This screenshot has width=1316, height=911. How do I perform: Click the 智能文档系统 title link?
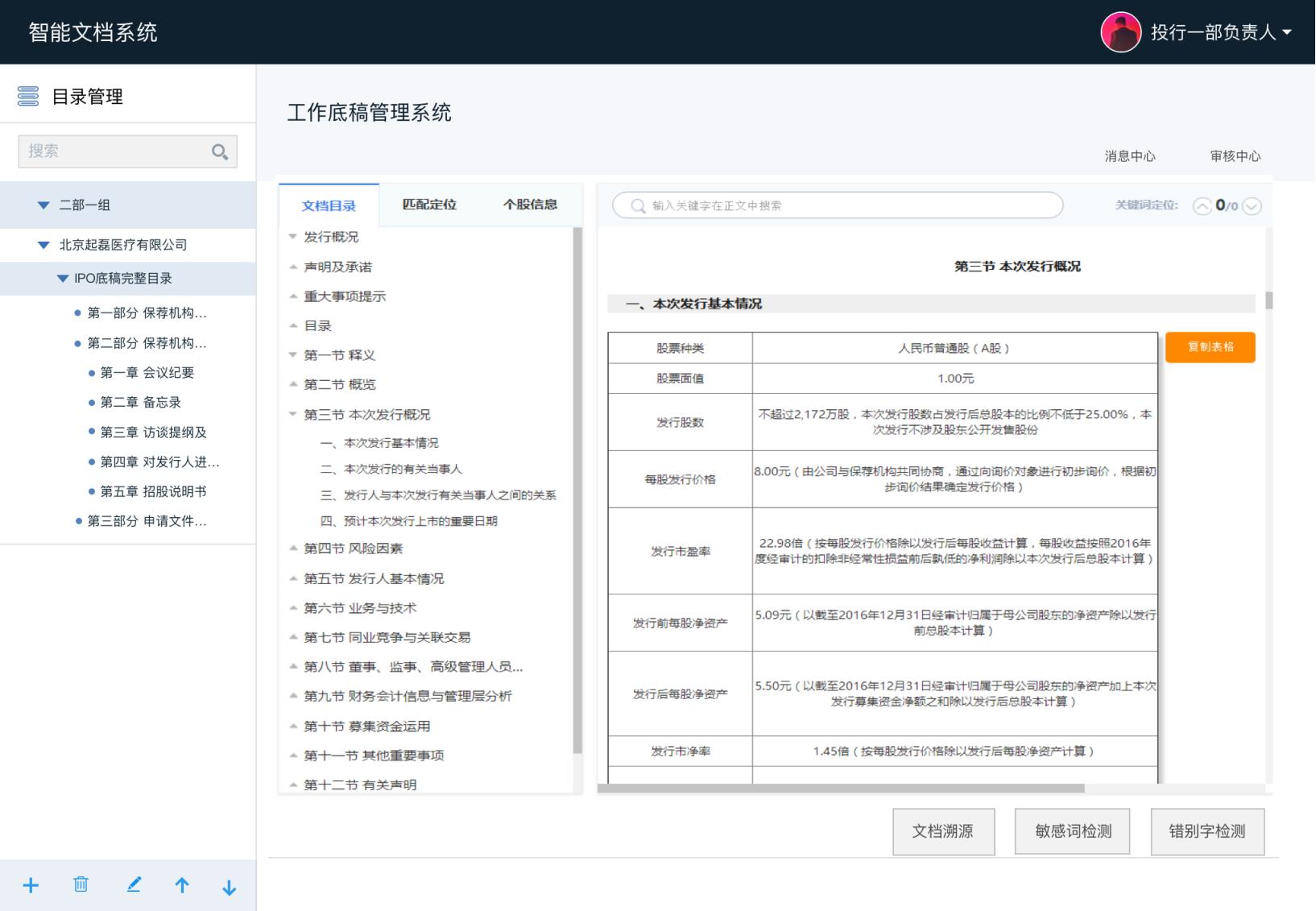pos(93,32)
